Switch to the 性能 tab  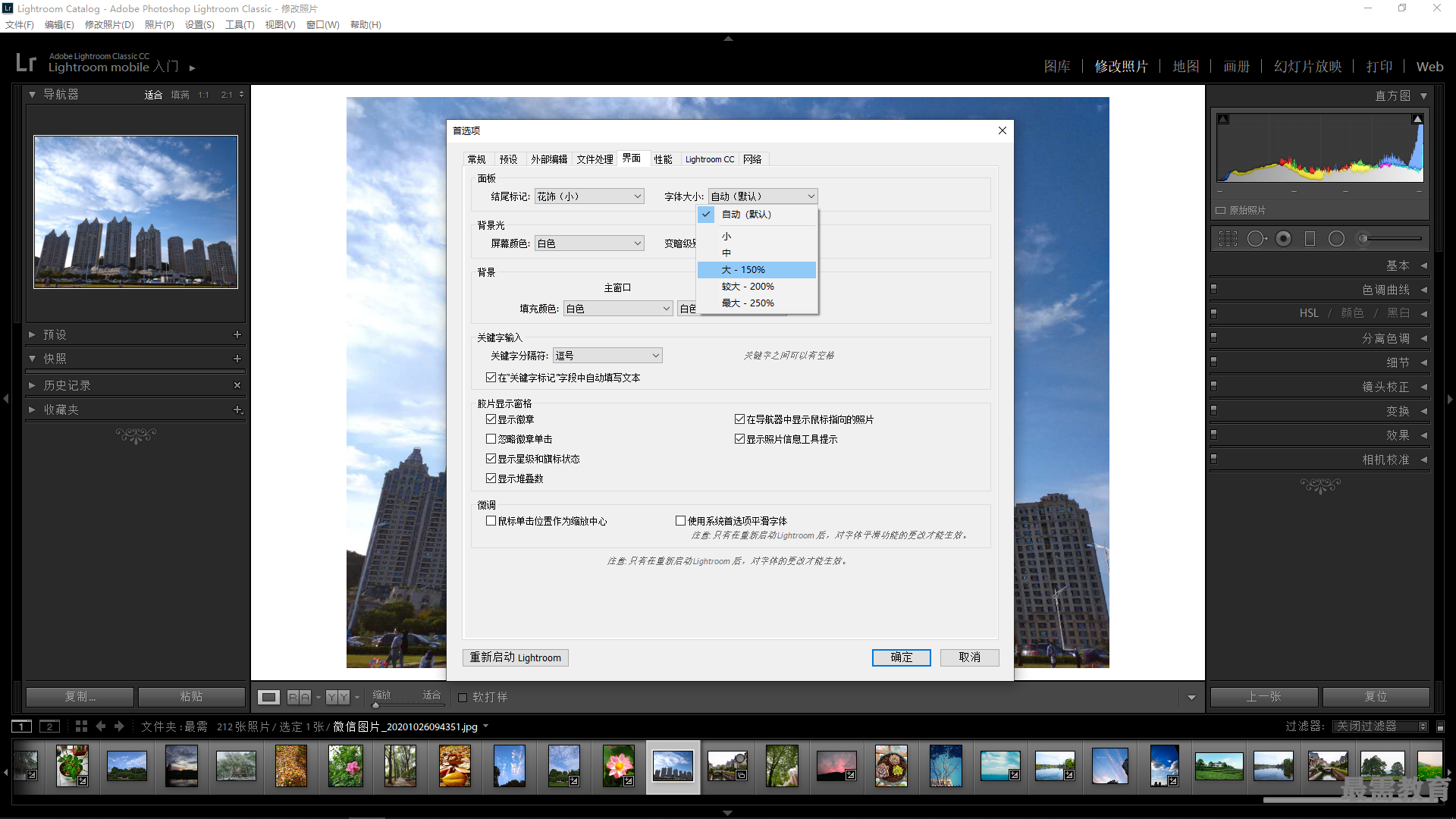coord(663,159)
